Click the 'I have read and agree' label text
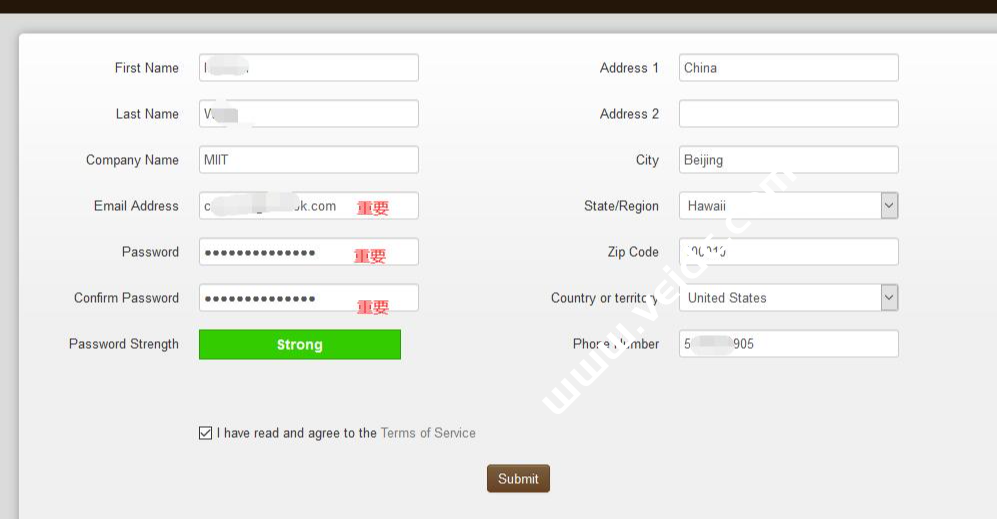 click(x=297, y=433)
